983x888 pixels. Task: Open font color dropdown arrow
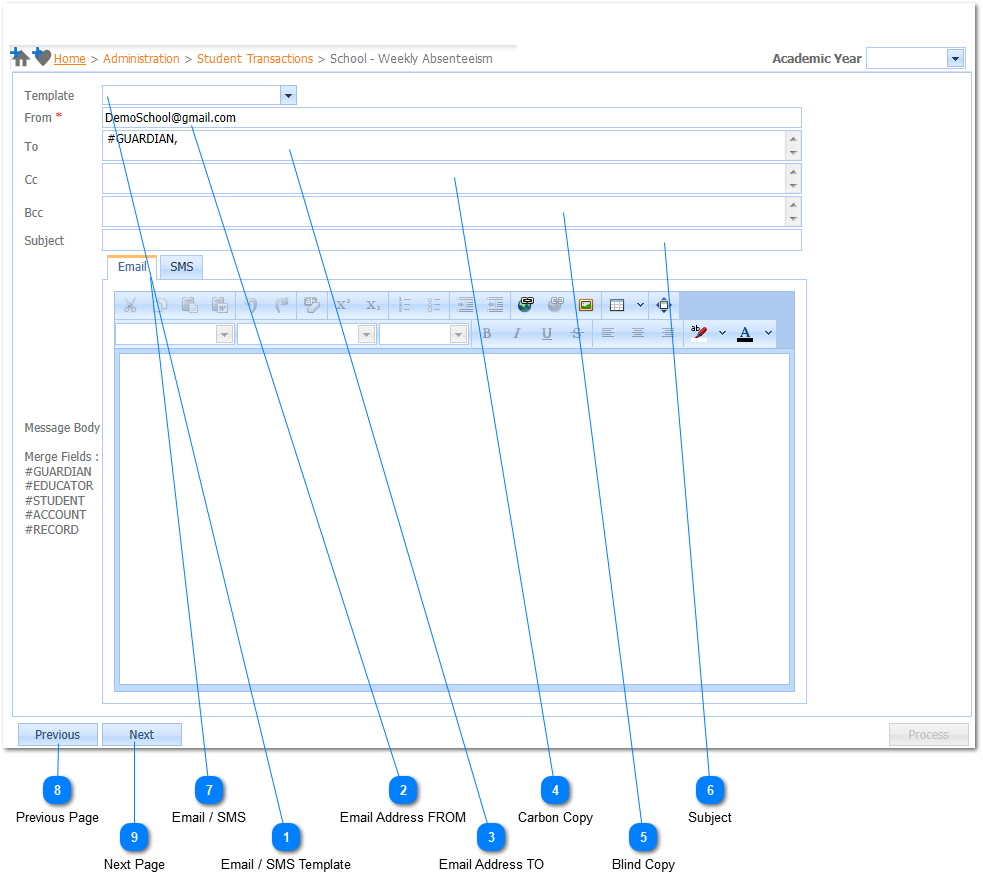pyautogui.click(x=768, y=333)
